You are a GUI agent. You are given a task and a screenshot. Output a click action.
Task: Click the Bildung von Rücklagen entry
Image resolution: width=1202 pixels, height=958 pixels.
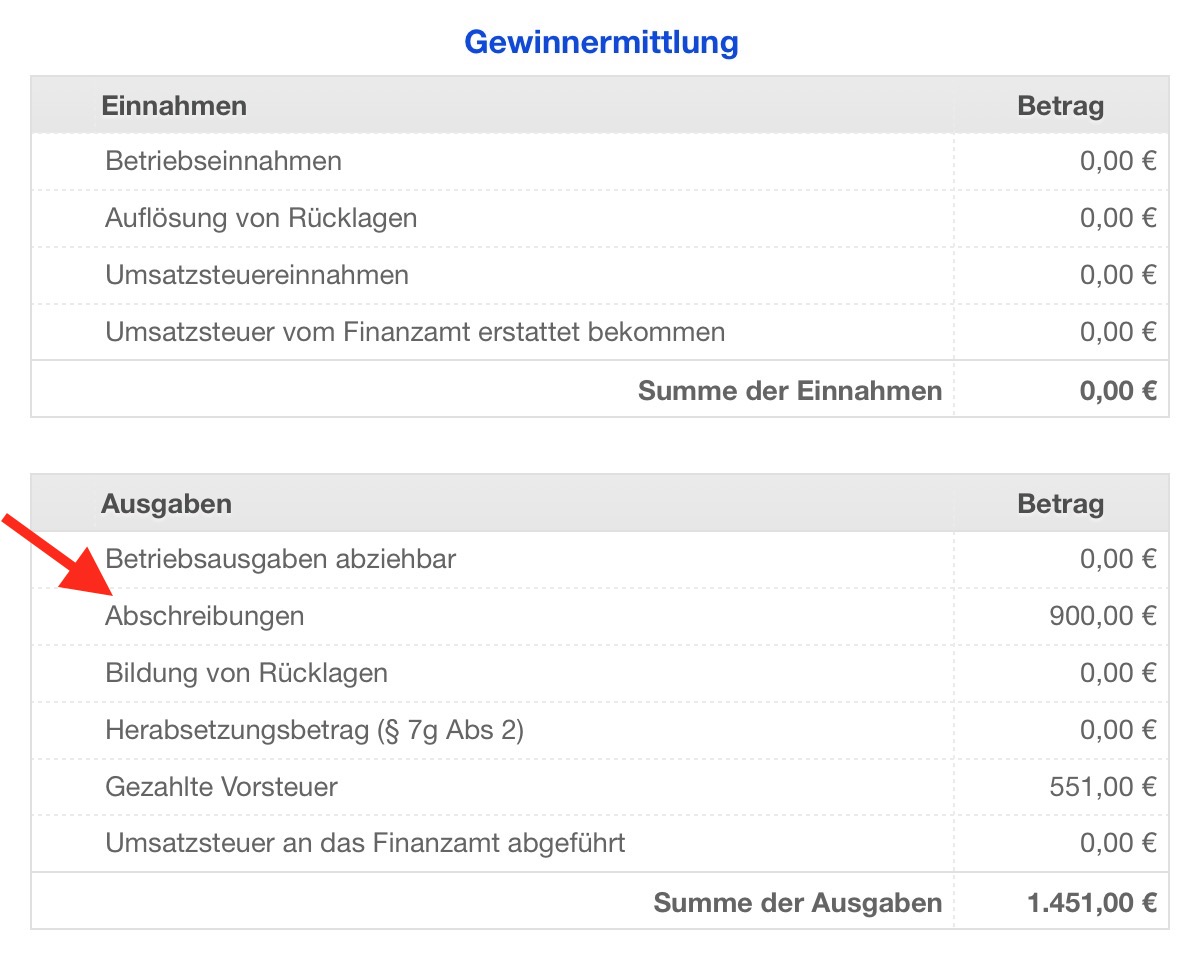[x=246, y=673]
